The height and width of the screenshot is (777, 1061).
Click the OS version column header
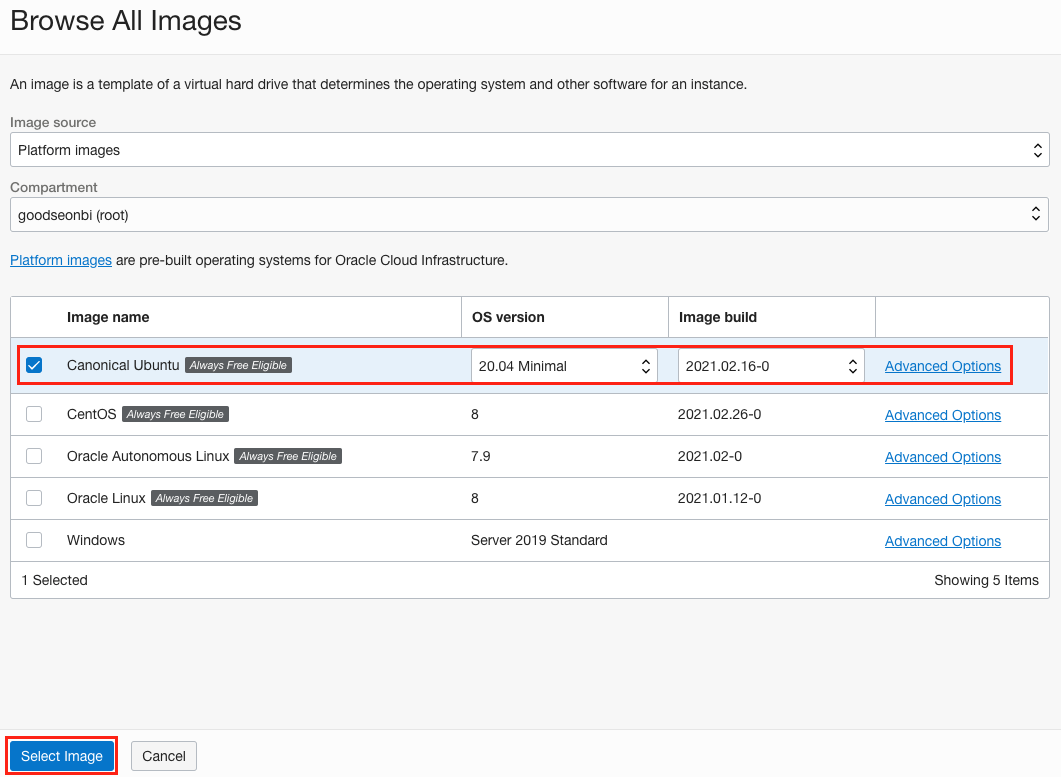point(508,317)
